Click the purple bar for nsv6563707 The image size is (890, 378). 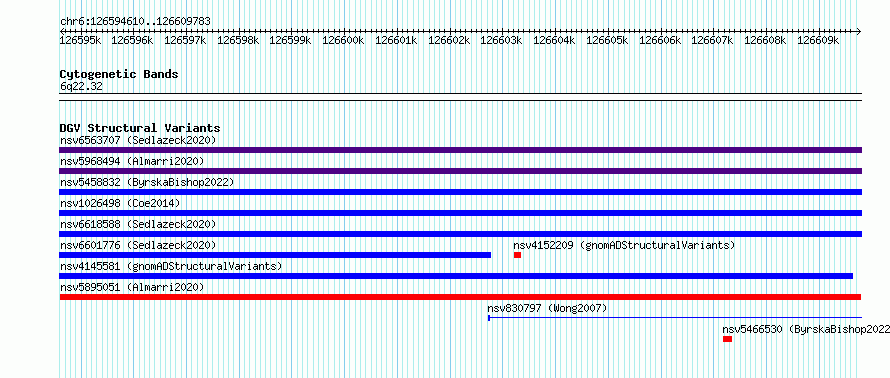click(460, 150)
